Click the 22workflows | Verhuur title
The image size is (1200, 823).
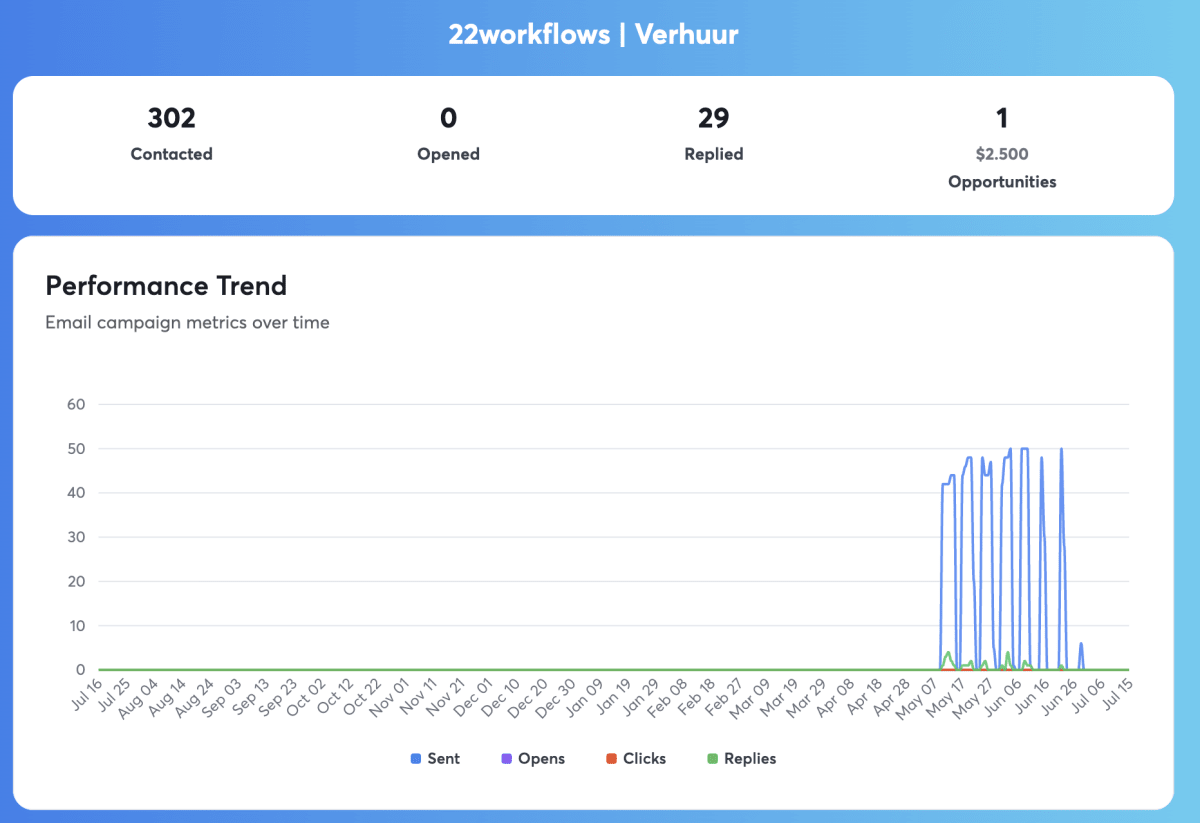594,35
